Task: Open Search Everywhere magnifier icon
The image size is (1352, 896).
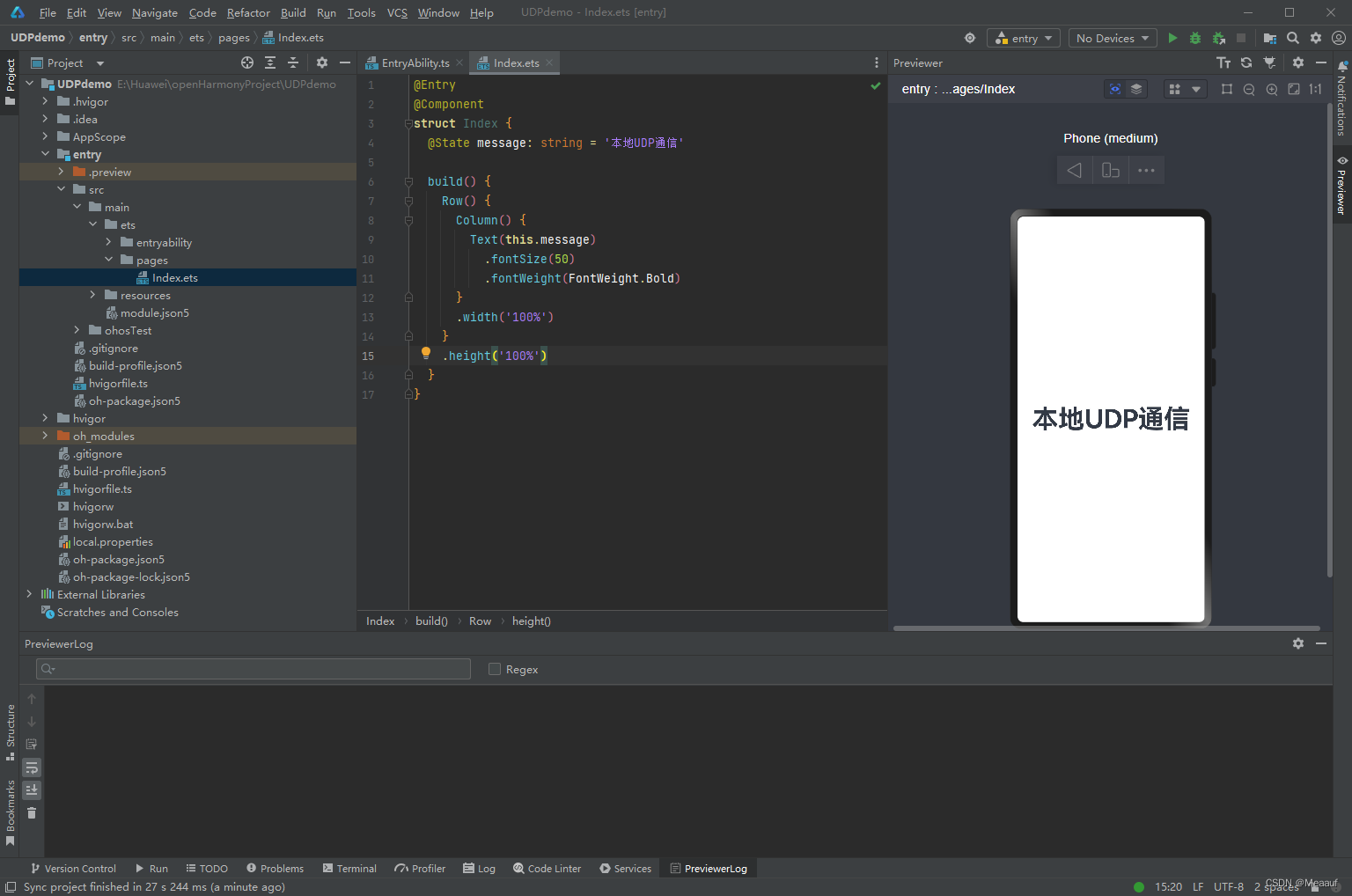Action: coord(1293,38)
